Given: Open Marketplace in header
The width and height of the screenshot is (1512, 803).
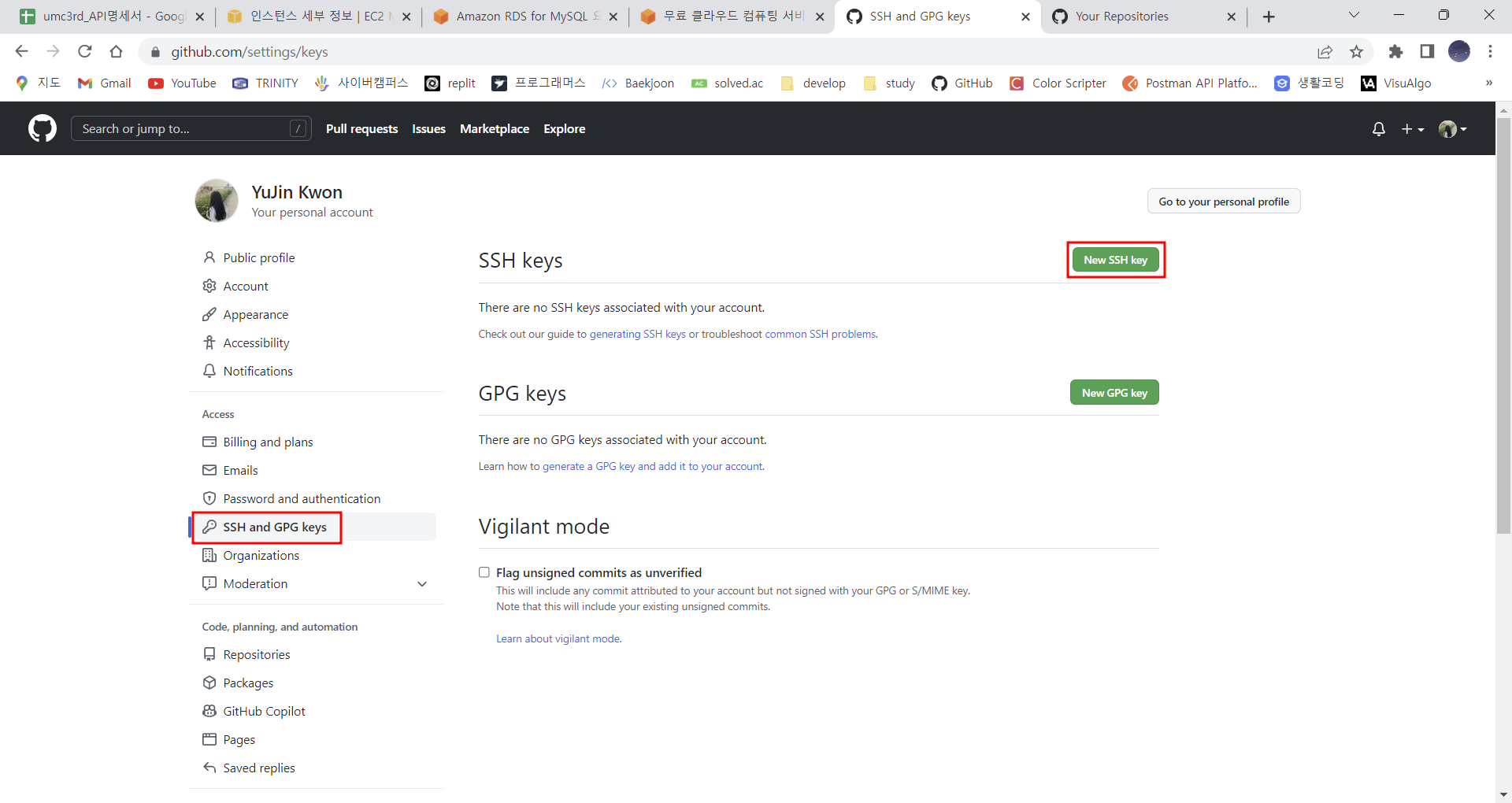Looking at the screenshot, I should (495, 129).
